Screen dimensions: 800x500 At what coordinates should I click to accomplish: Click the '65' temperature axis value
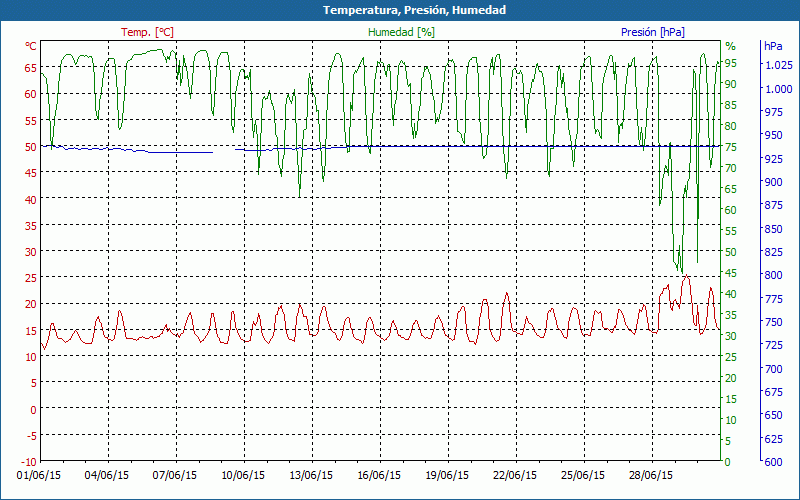pyautogui.click(x=31, y=67)
